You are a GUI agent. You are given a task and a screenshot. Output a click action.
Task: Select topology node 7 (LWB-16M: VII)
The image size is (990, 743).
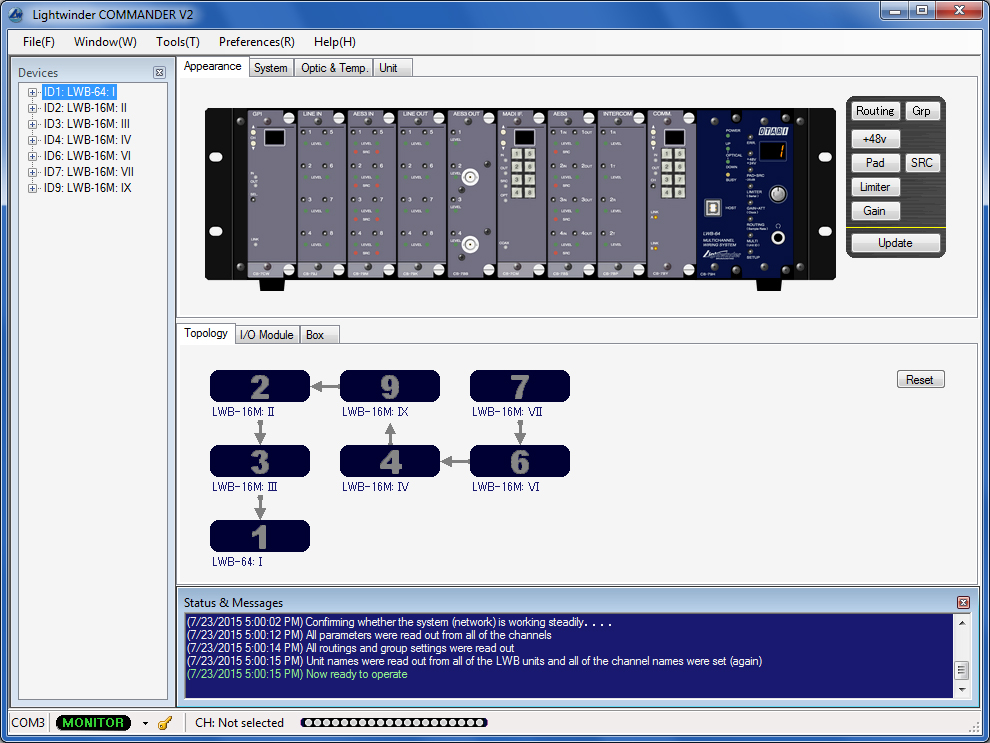point(520,386)
